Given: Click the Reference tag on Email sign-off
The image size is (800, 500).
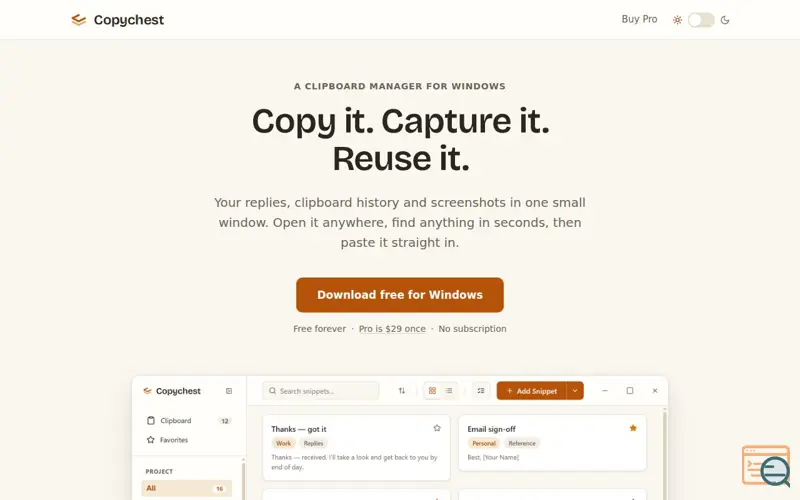Looking at the screenshot, I should [522, 443].
